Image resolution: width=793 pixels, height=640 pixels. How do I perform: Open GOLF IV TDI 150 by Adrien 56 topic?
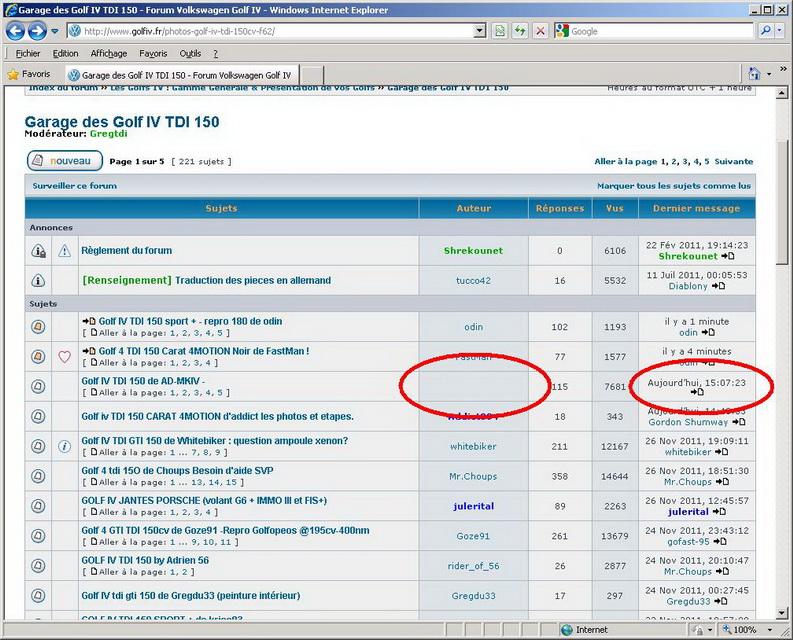pyautogui.click(x=145, y=560)
